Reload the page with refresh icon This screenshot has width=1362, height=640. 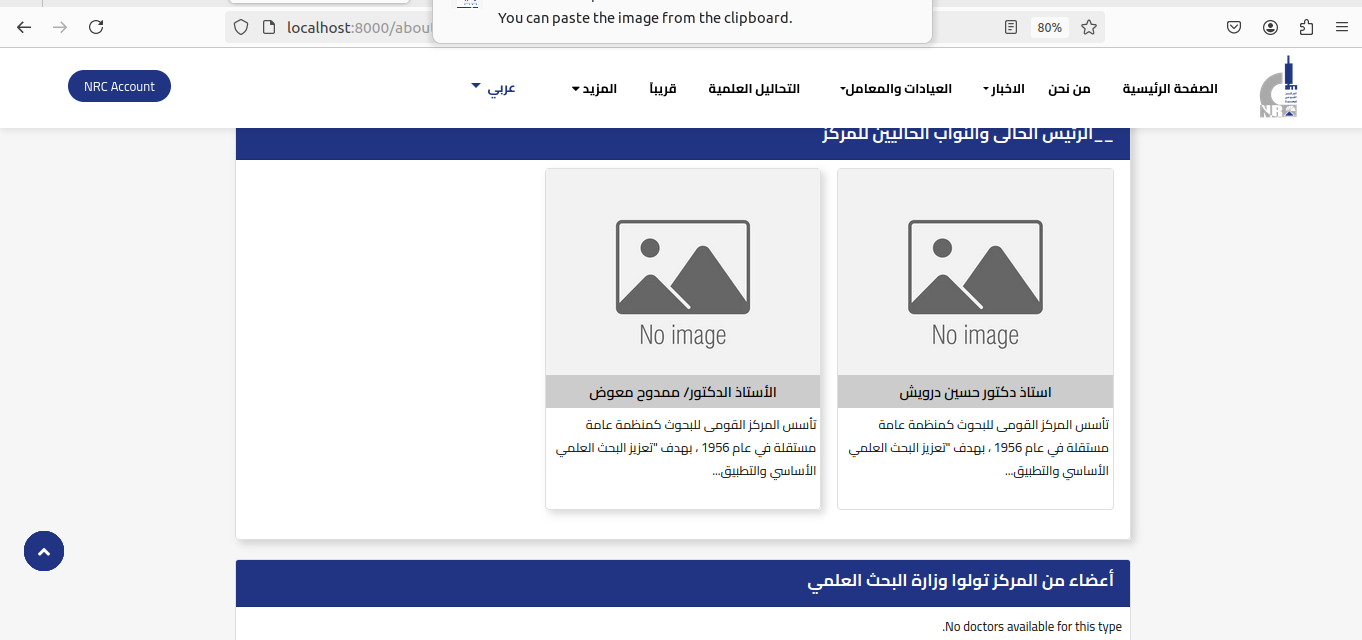96,28
